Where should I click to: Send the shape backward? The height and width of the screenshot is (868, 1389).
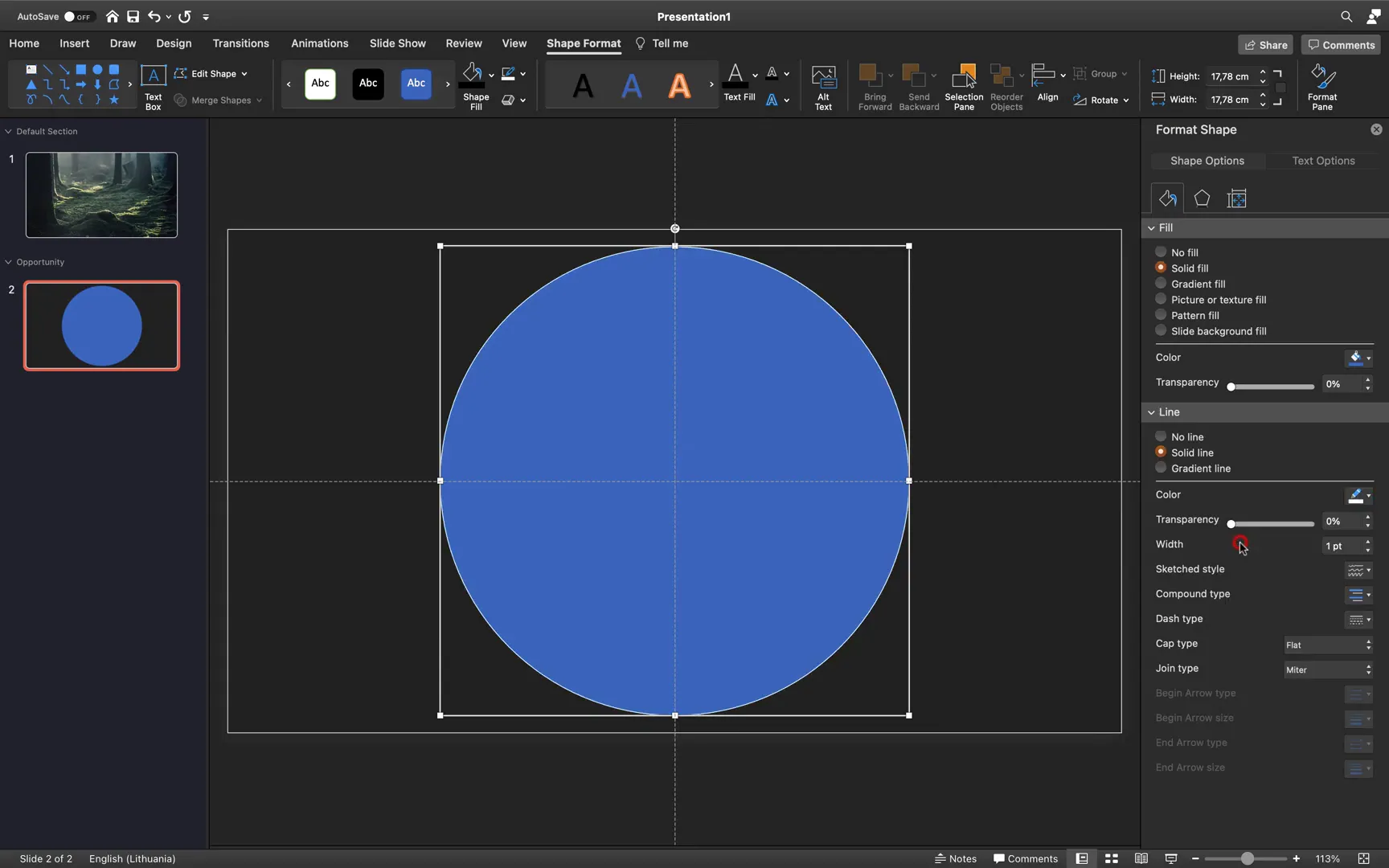click(918, 87)
